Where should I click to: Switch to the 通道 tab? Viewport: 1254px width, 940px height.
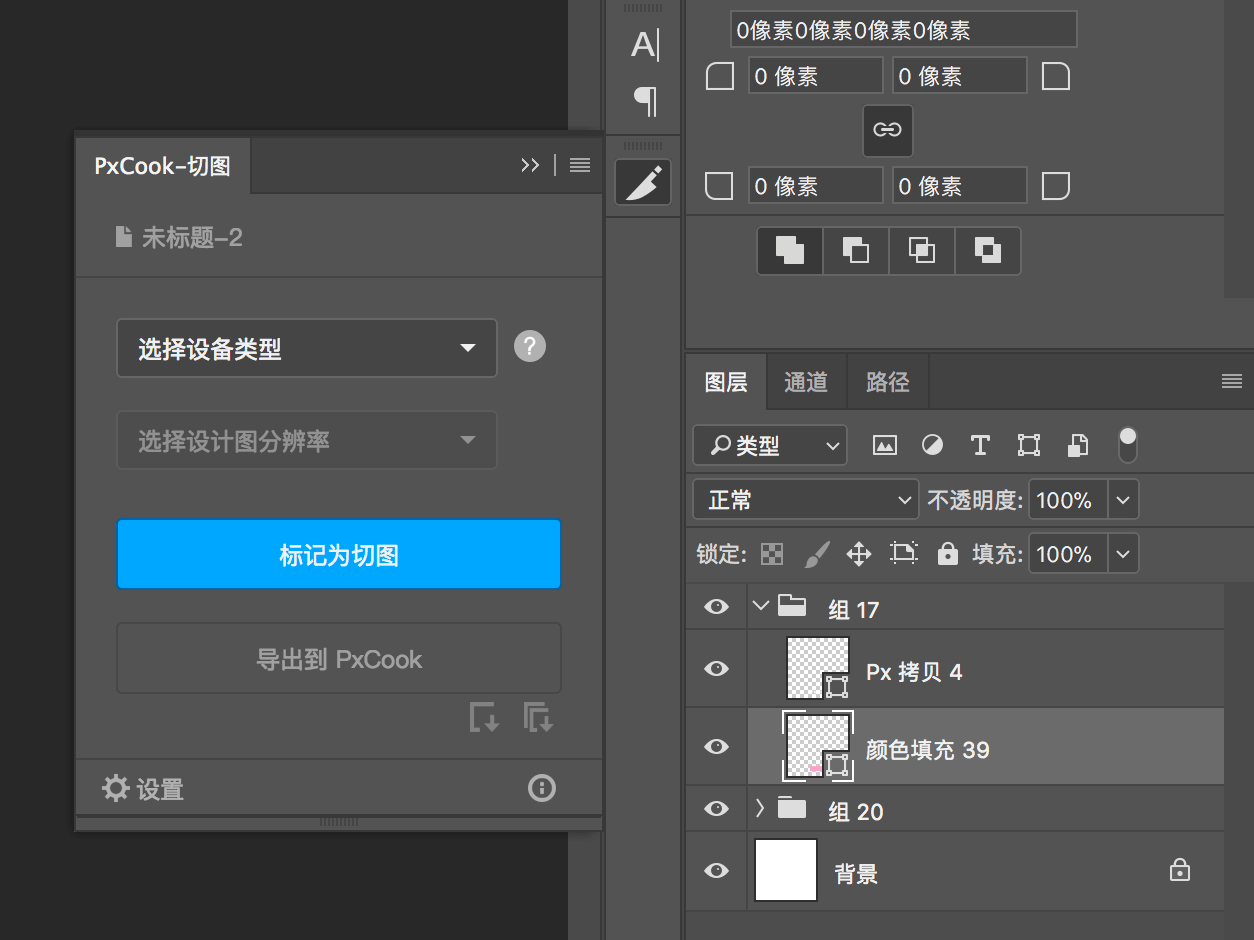click(806, 381)
